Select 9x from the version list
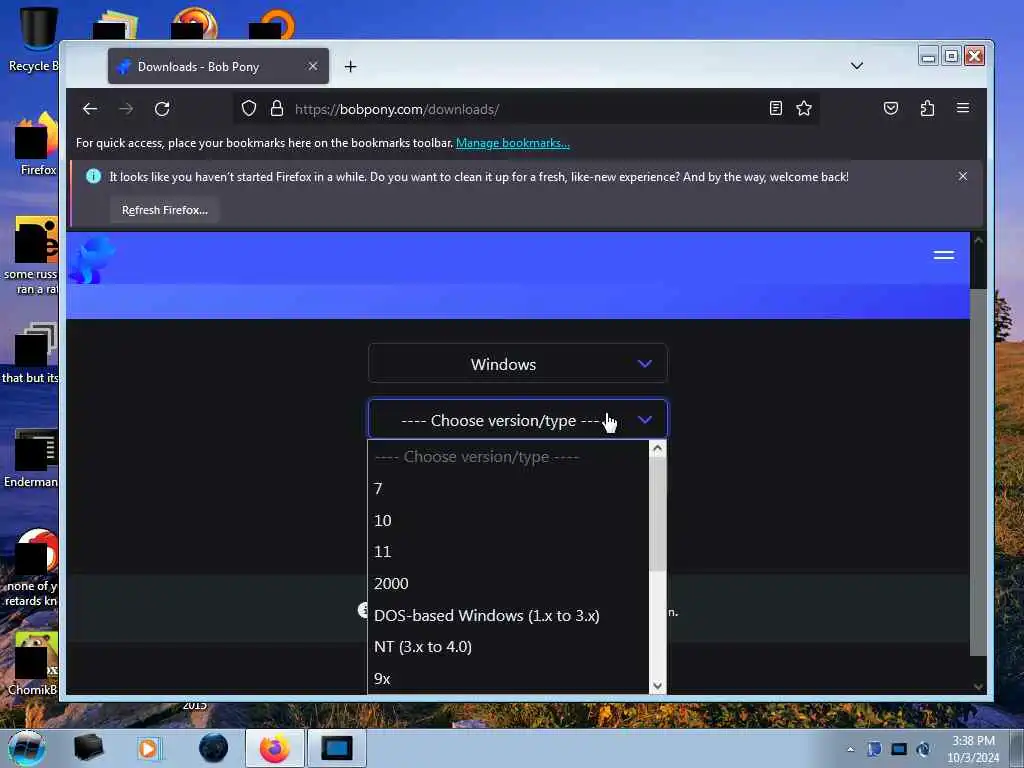Image resolution: width=1024 pixels, height=768 pixels. point(508,679)
